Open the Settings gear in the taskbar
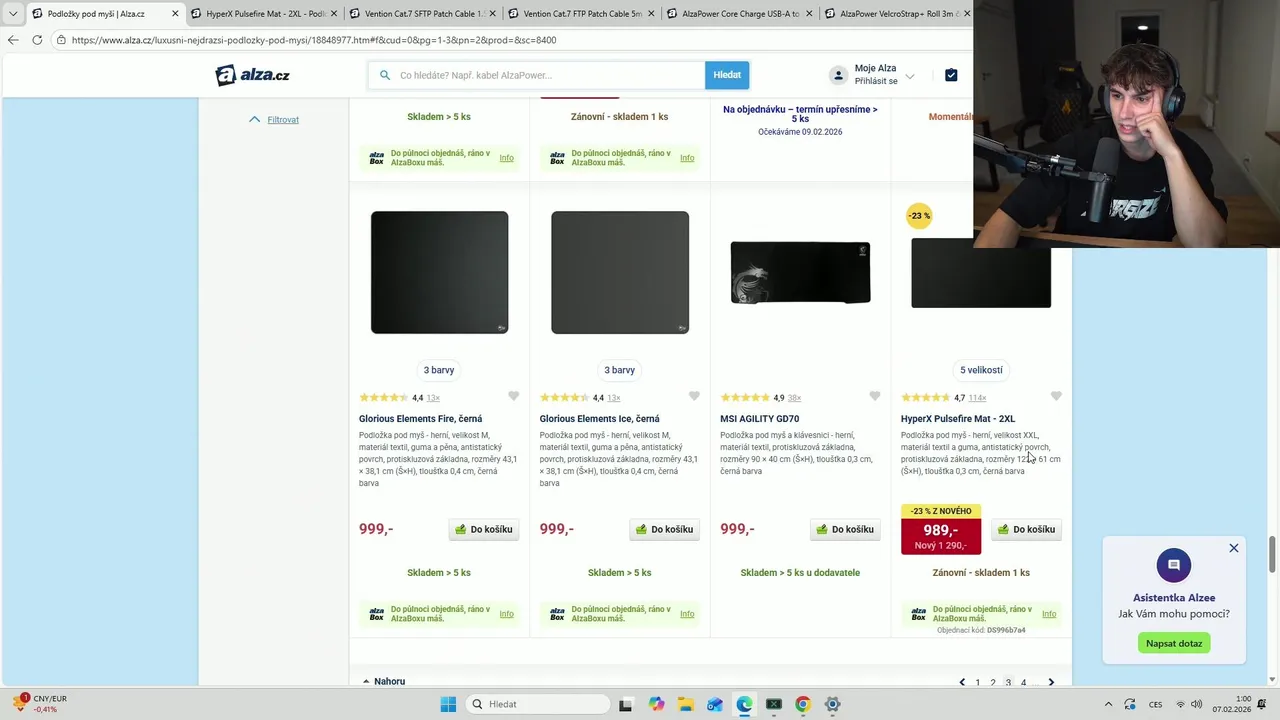Screen dimensions: 1280x720 [x=832, y=704]
